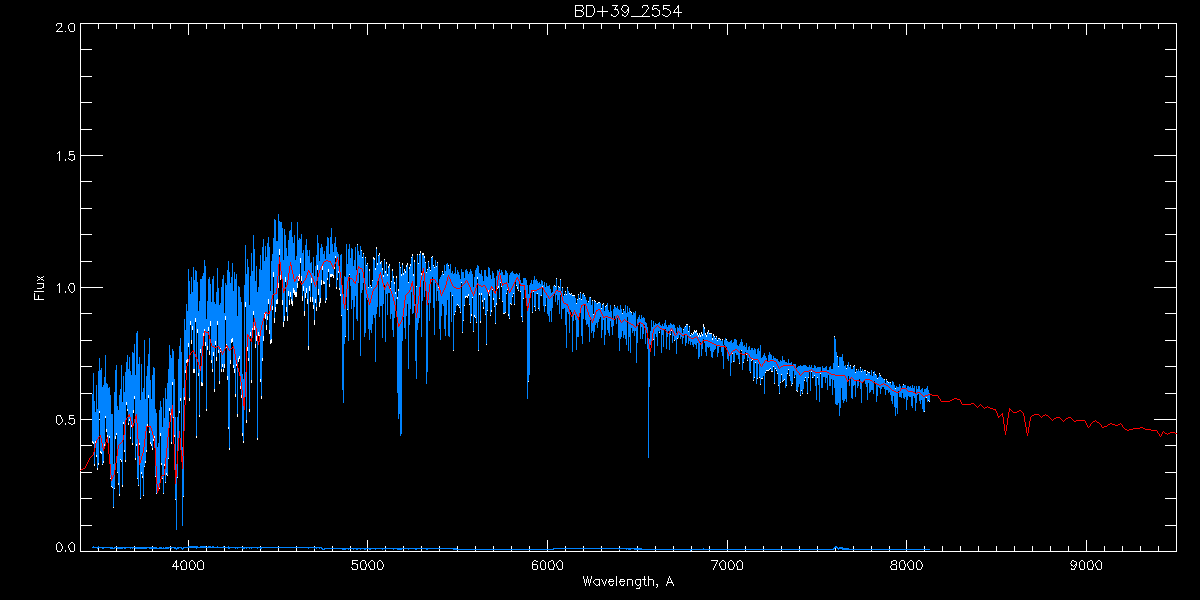1200x600 pixels.
Task: Click the right end of the red curve
Action: pyautogui.click(x=1174, y=433)
